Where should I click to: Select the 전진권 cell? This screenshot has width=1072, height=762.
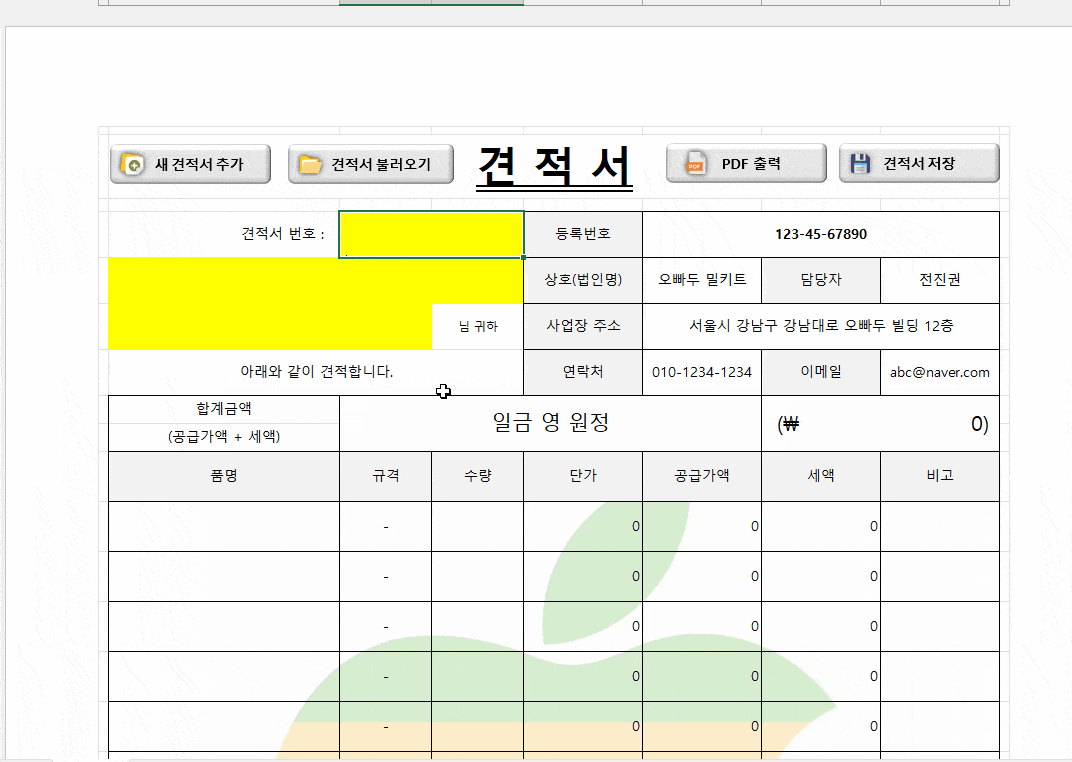pos(940,280)
